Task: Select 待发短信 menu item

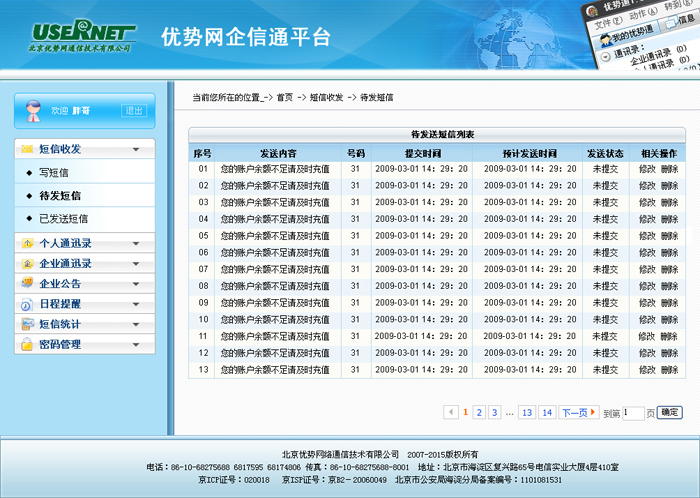Action: point(60,195)
